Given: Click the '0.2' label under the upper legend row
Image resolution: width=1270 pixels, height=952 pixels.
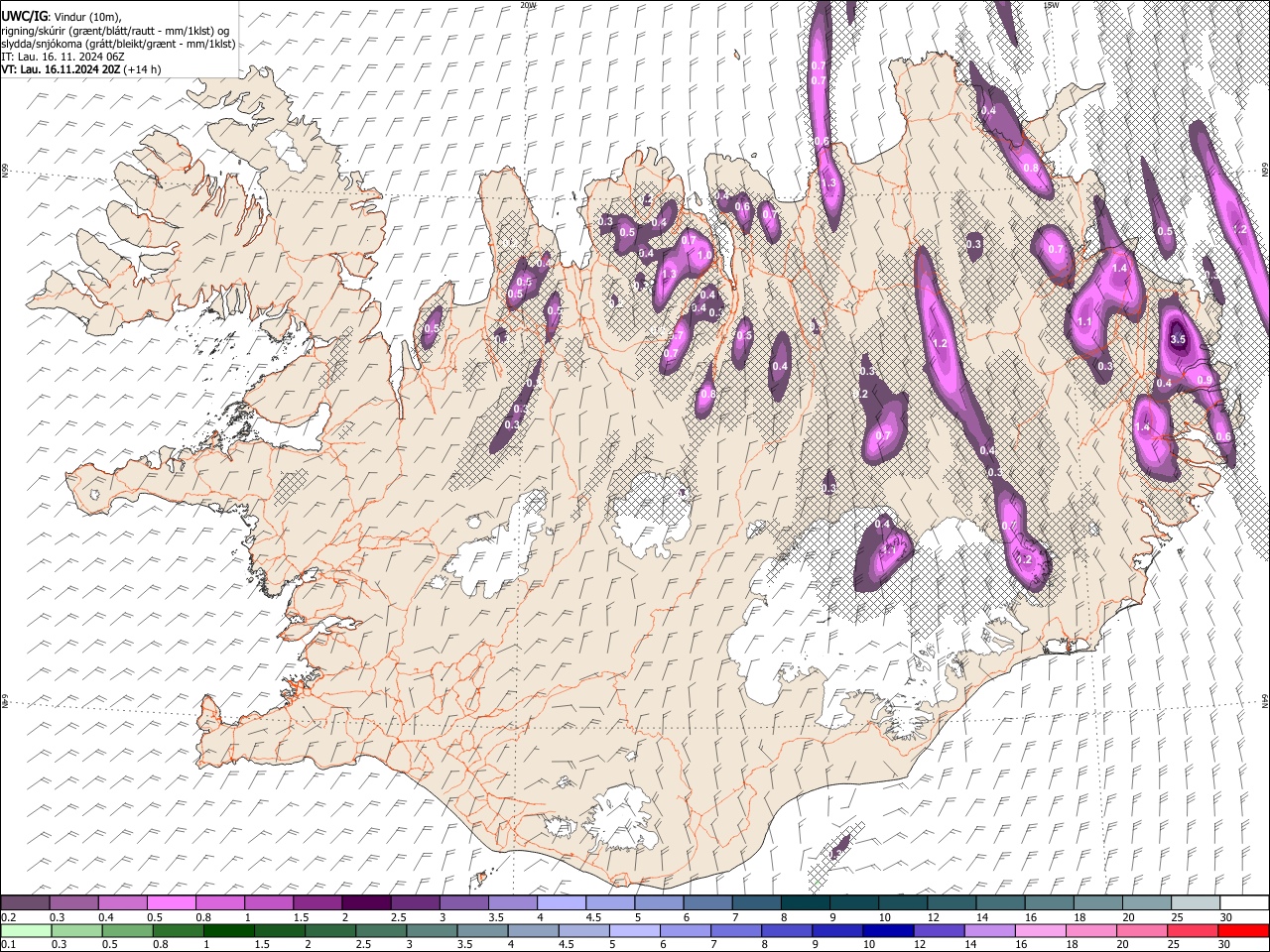Looking at the screenshot, I should pyautogui.click(x=8, y=917).
